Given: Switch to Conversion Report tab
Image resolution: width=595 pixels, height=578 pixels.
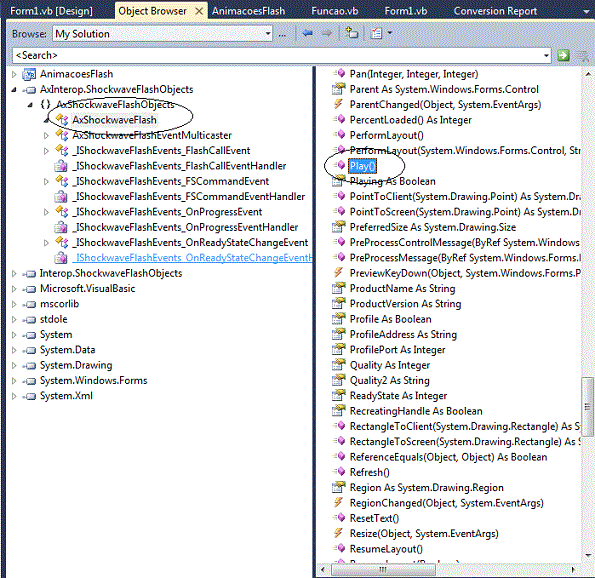Looking at the screenshot, I should click(495, 11).
